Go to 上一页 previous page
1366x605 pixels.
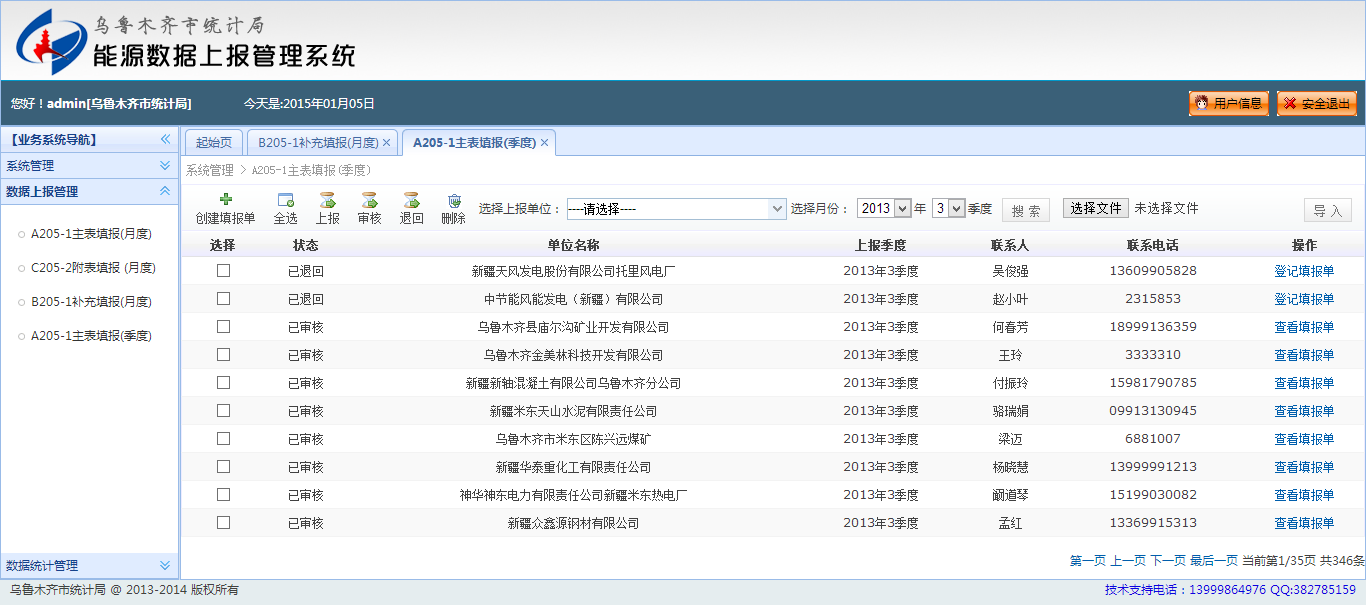pyautogui.click(x=1128, y=561)
